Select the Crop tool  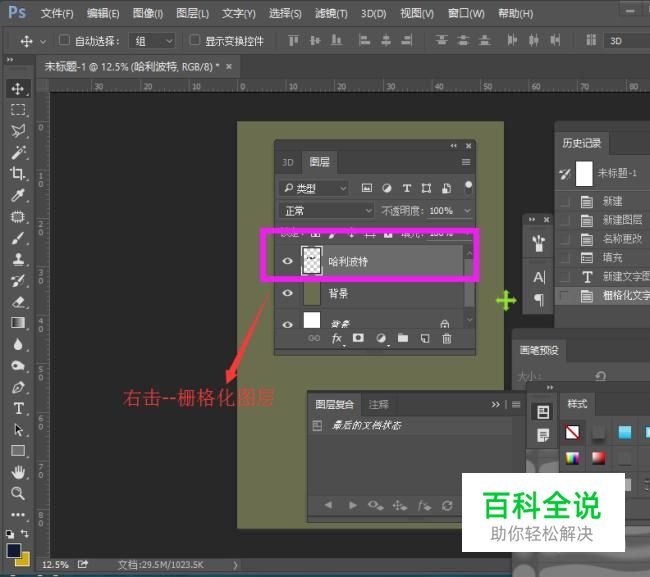tap(17, 173)
